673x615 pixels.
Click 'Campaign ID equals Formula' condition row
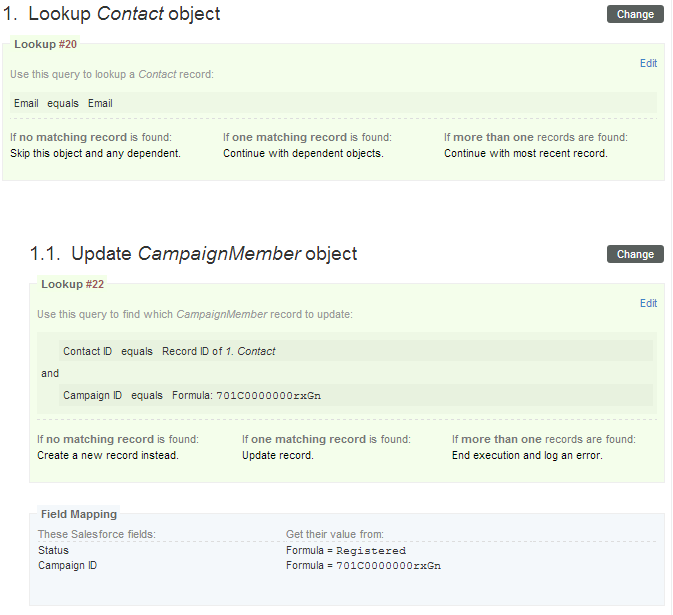[x=356, y=395]
